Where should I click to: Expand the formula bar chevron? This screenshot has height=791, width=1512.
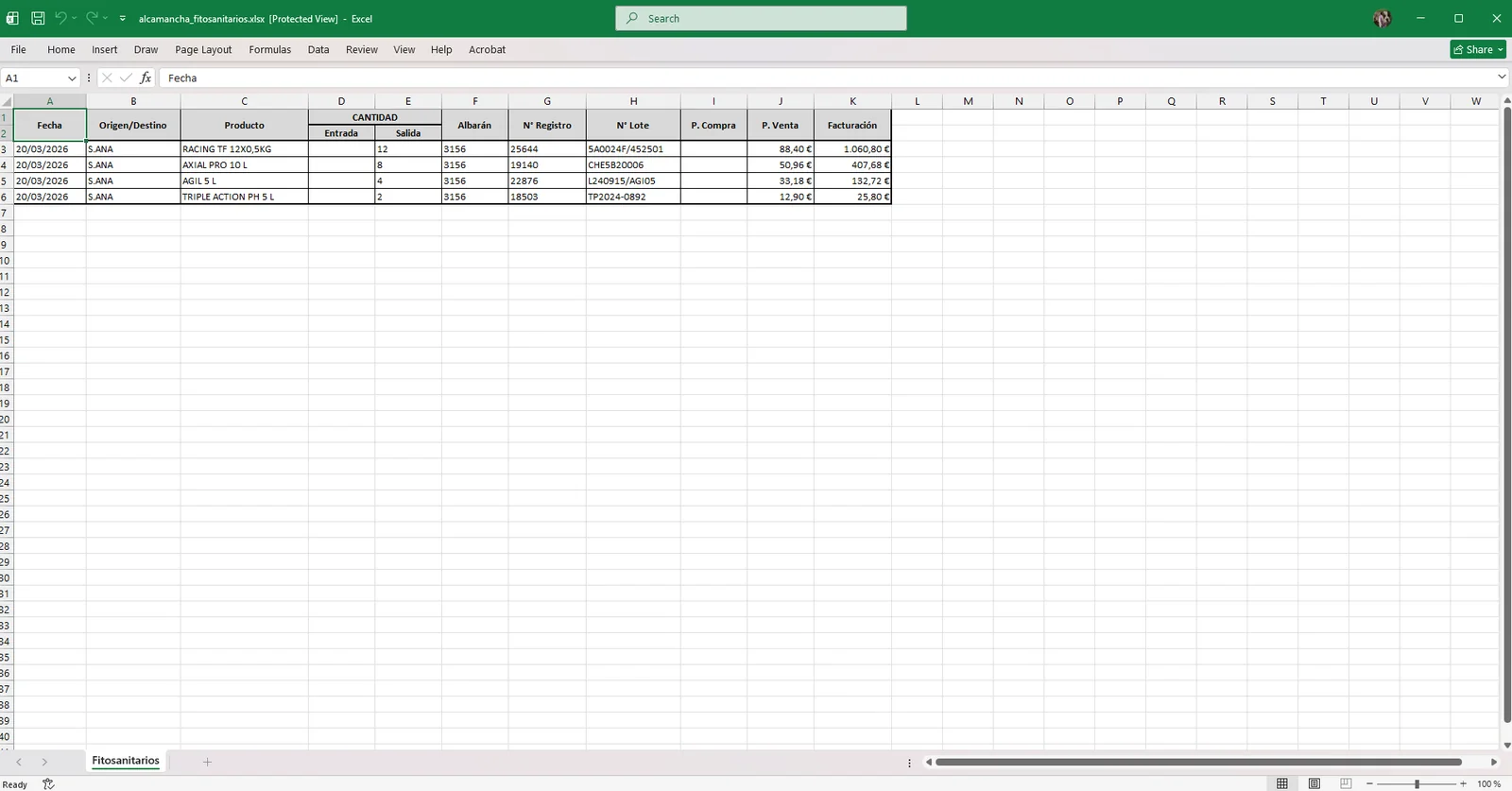coord(1502,77)
